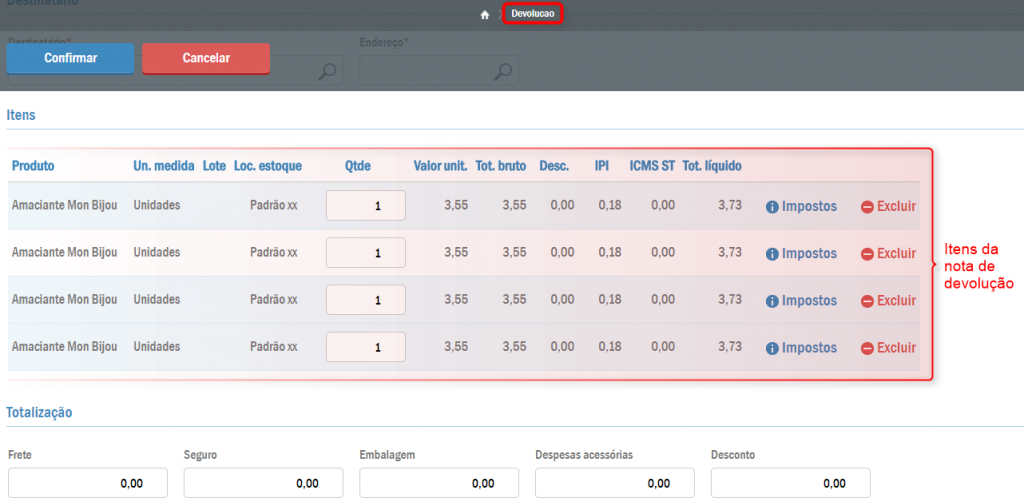Select the Devolucao breadcrumb item
This screenshot has width=1024, height=498.
[x=532, y=14]
